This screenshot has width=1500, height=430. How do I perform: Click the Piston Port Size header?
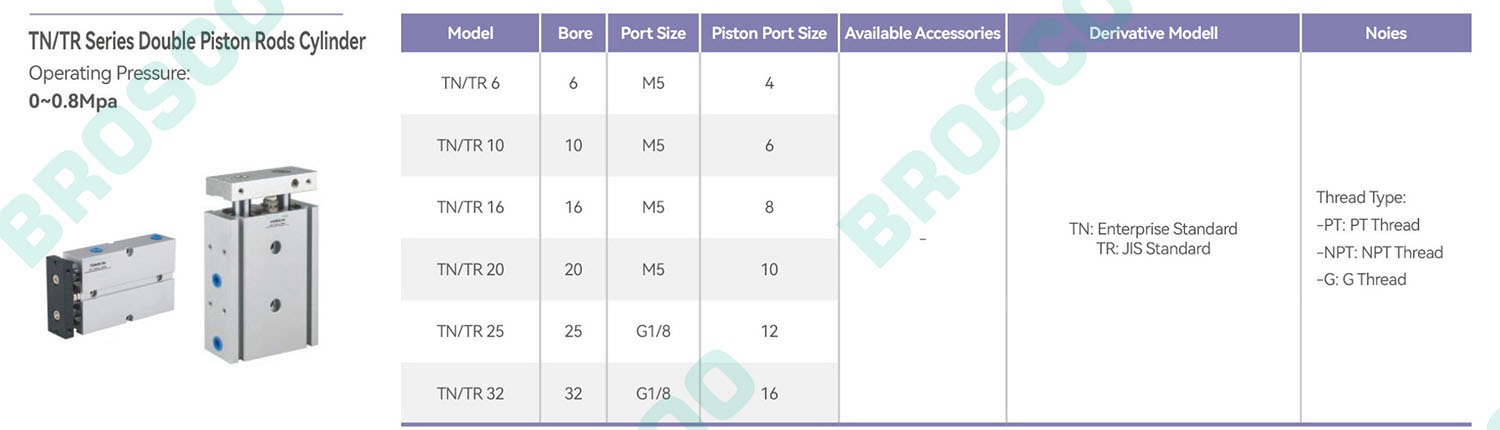769,33
